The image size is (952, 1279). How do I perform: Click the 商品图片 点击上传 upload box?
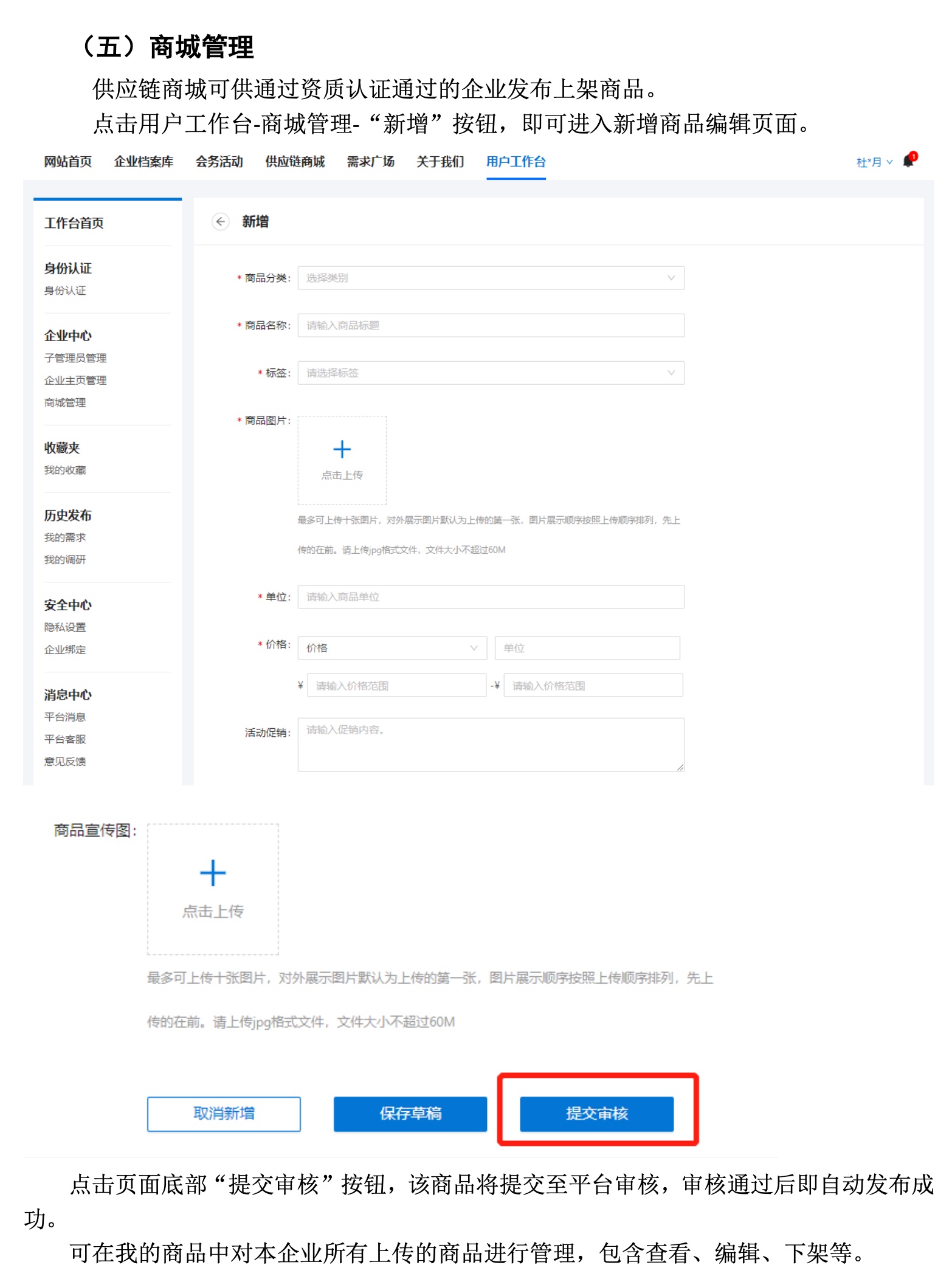click(342, 460)
